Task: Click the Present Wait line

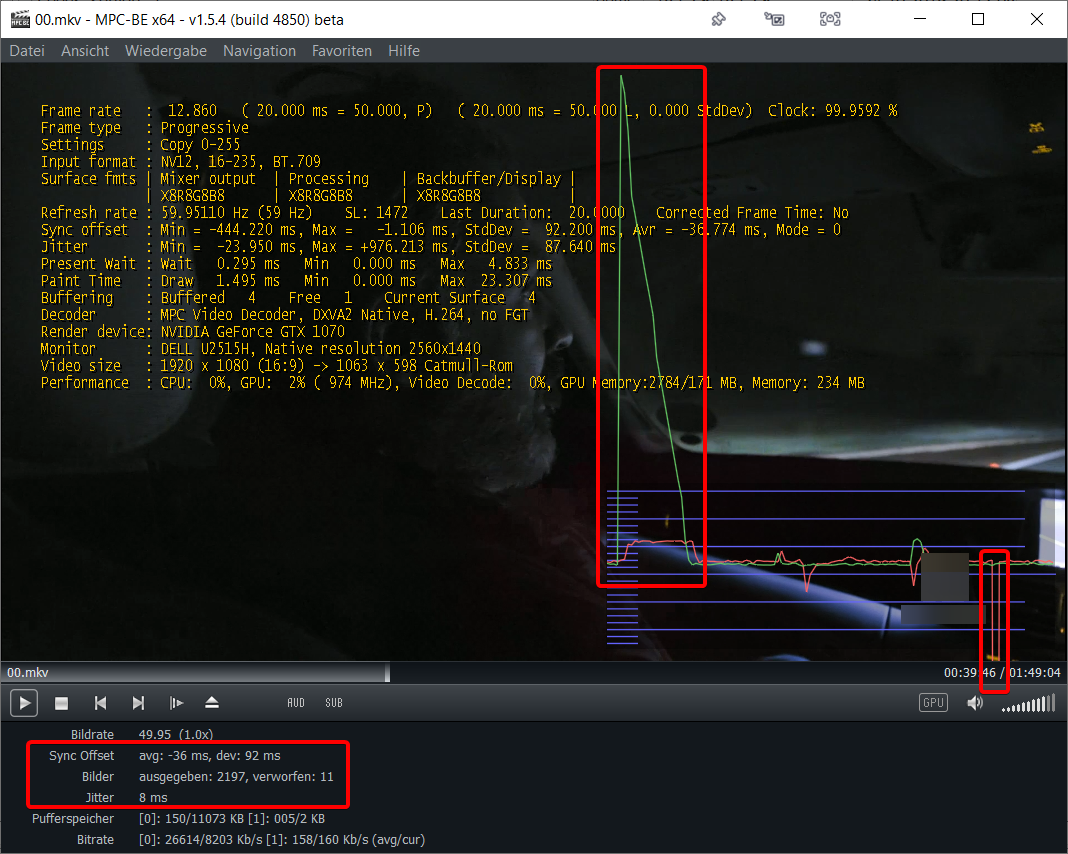Action: (x=296, y=264)
